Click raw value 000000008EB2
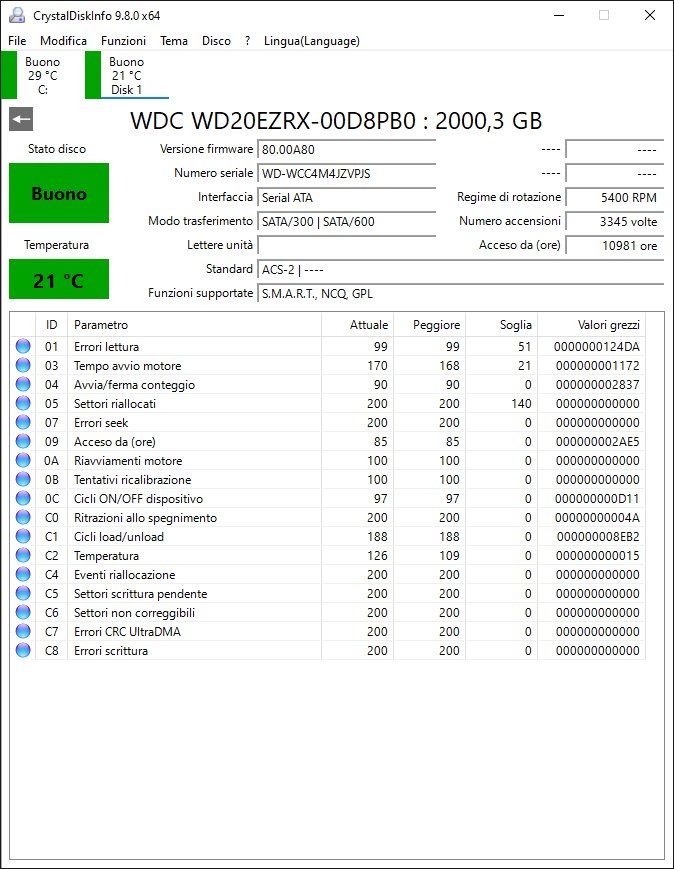The height and width of the screenshot is (869, 674). click(598, 536)
